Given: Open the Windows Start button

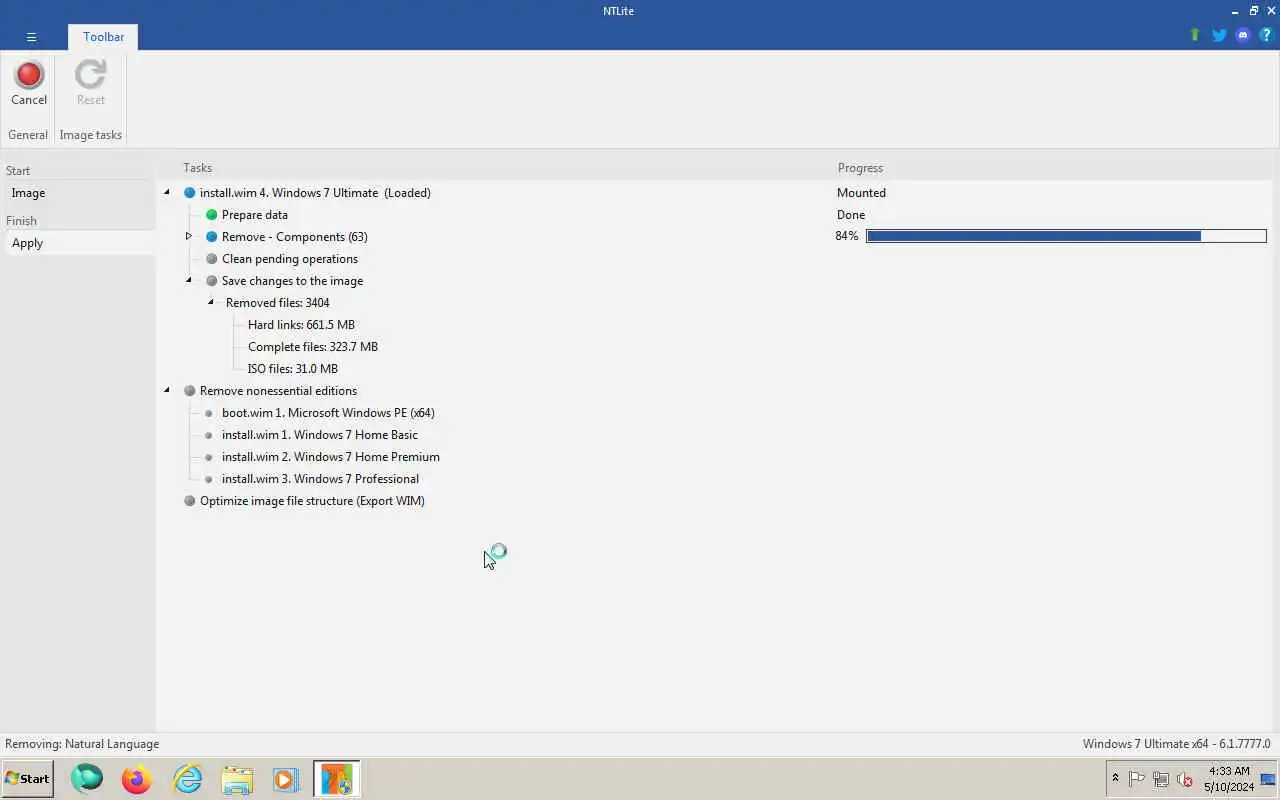Looking at the screenshot, I should click(x=27, y=778).
